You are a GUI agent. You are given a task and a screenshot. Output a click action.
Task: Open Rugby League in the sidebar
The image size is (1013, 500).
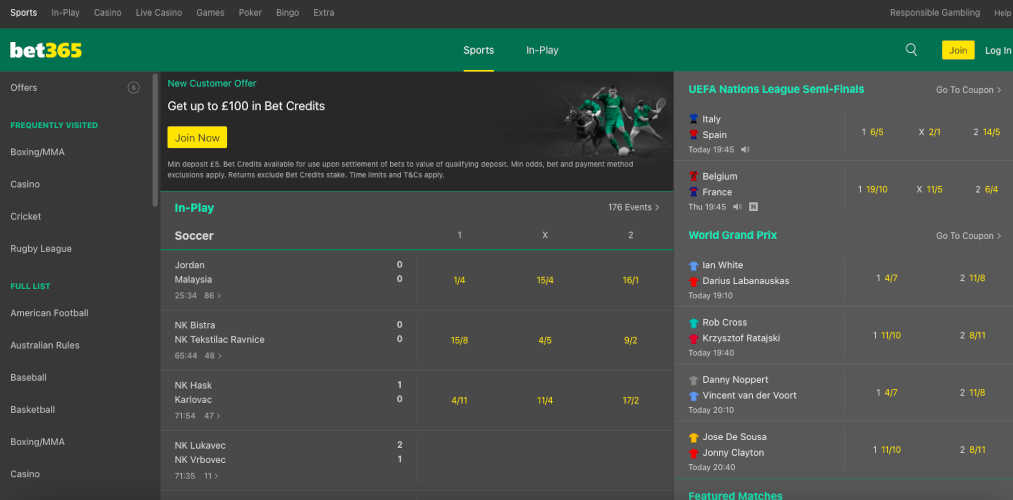point(41,249)
